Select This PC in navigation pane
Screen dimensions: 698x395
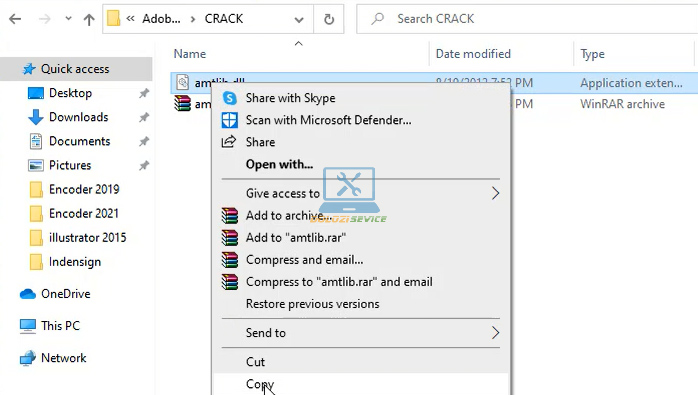[x=60, y=326]
